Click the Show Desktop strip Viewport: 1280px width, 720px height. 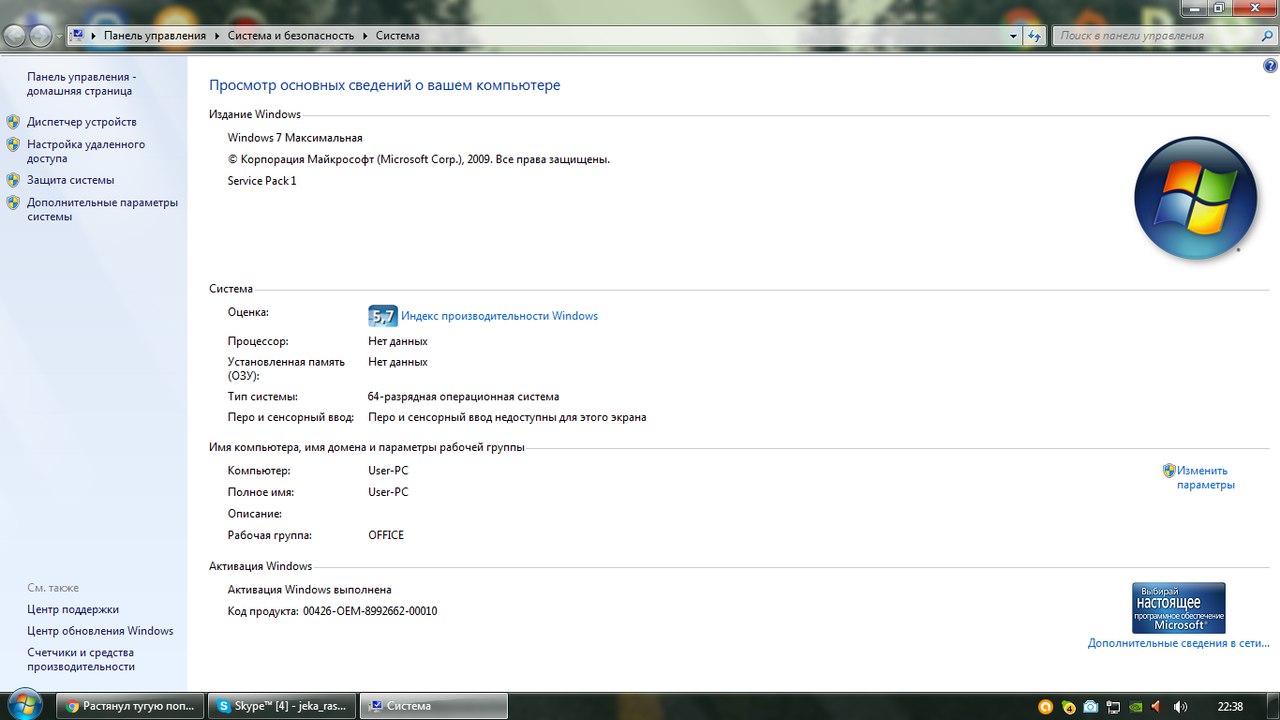tap(1273, 706)
